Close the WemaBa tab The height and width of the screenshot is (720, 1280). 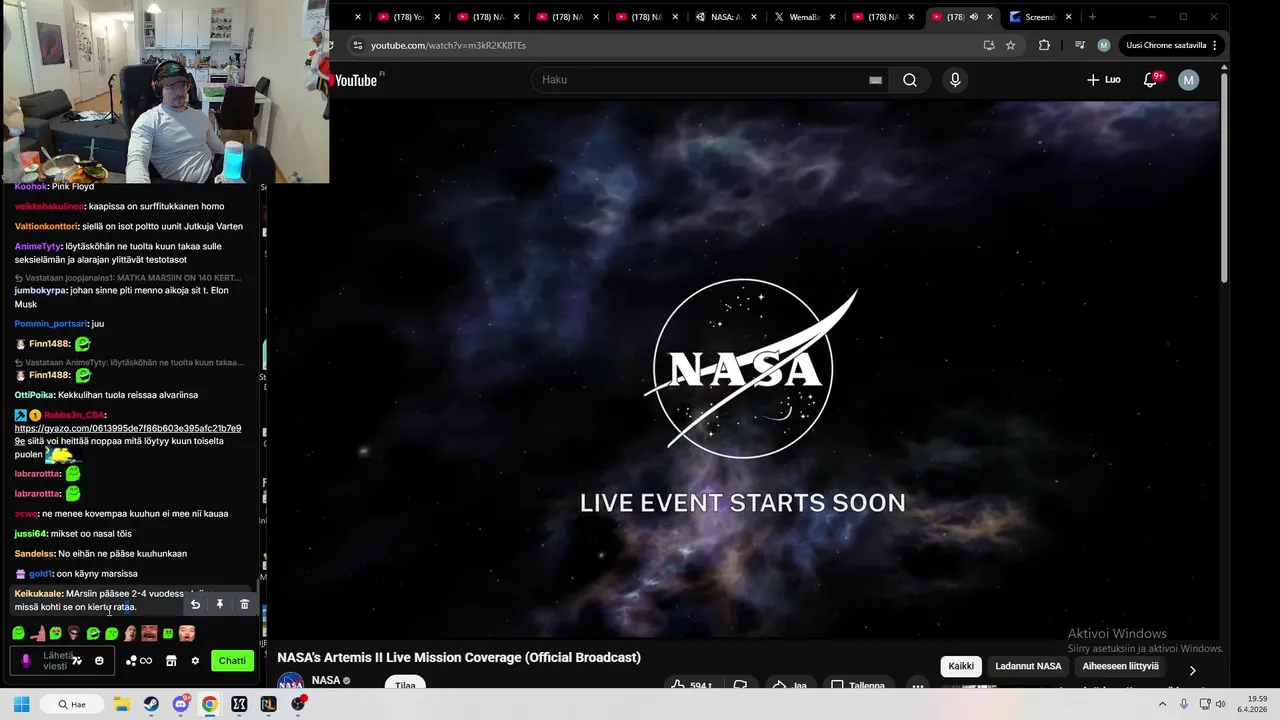(x=832, y=17)
